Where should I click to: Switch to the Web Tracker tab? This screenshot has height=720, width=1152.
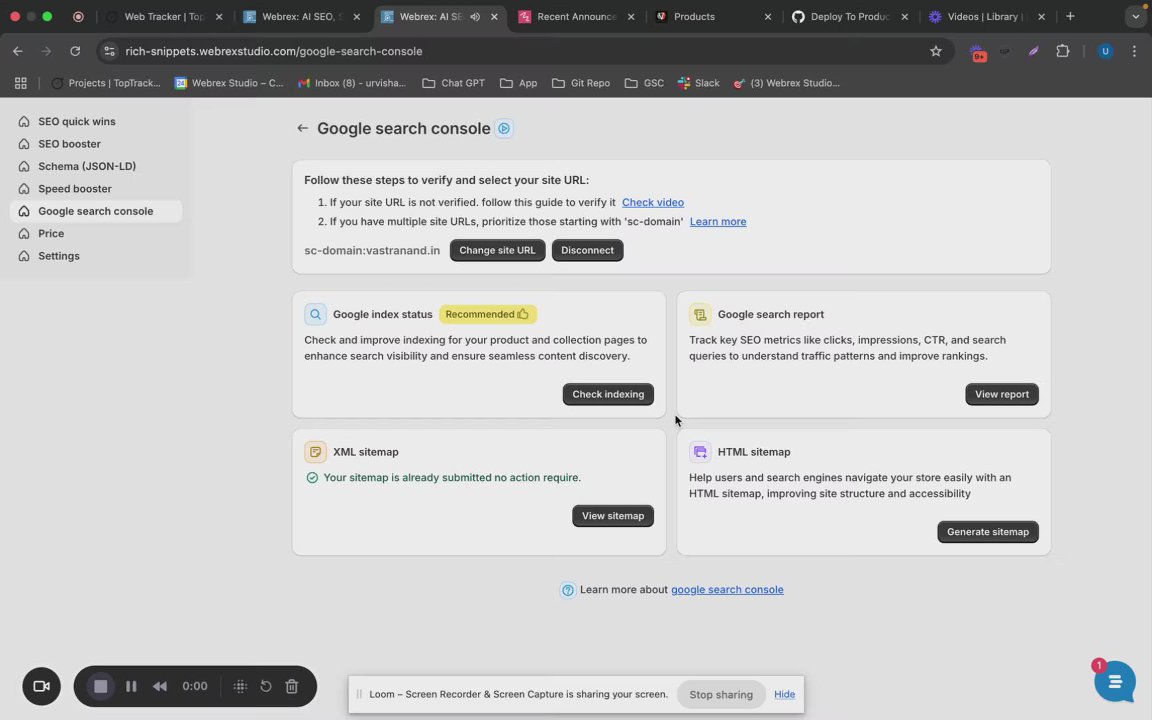click(162, 16)
